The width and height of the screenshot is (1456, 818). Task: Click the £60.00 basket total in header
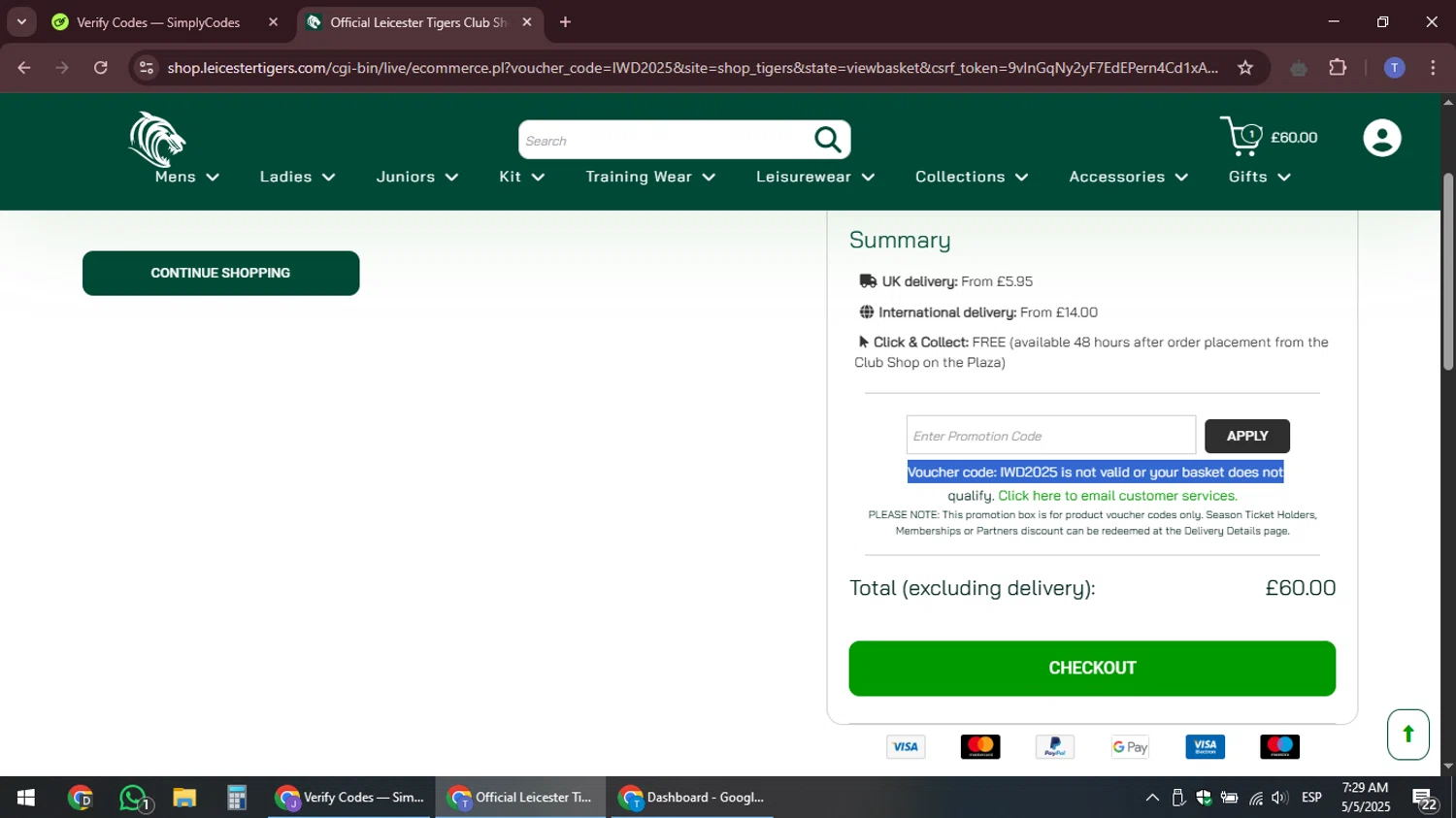tap(1294, 138)
